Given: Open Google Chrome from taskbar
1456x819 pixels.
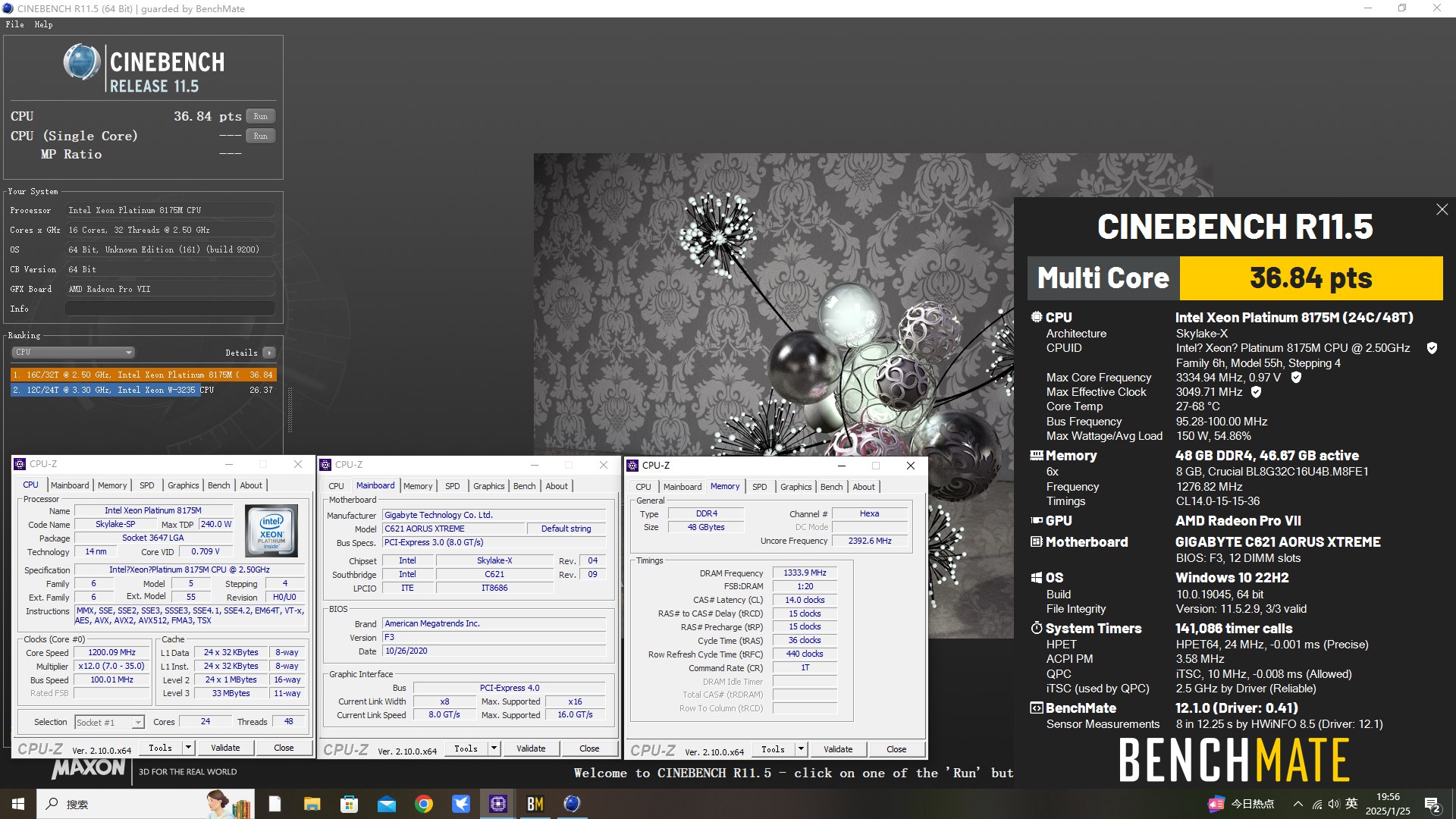Looking at the screenshot, I should click(424, 804).
